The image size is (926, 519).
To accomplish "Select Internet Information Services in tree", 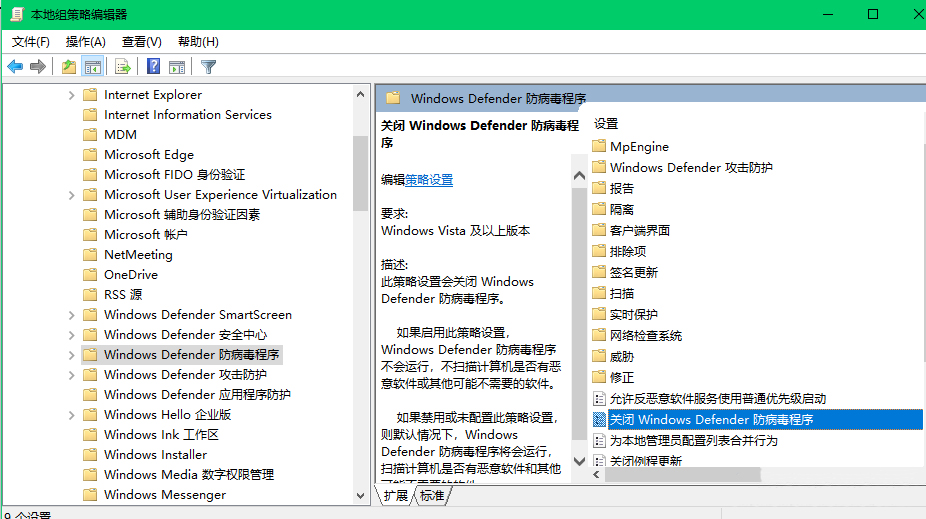I will (x=188, y=115).
